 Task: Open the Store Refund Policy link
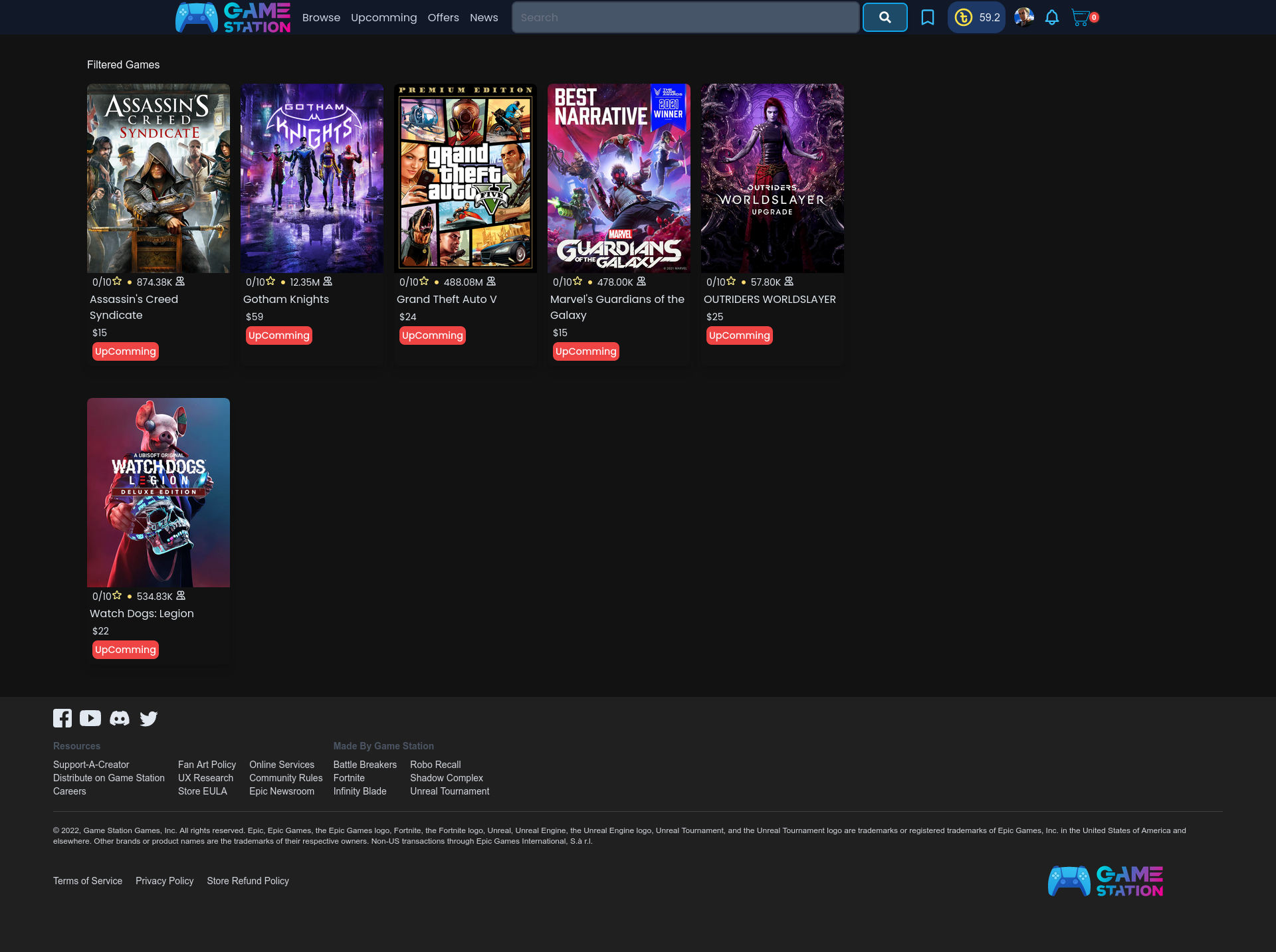point(248,881)
